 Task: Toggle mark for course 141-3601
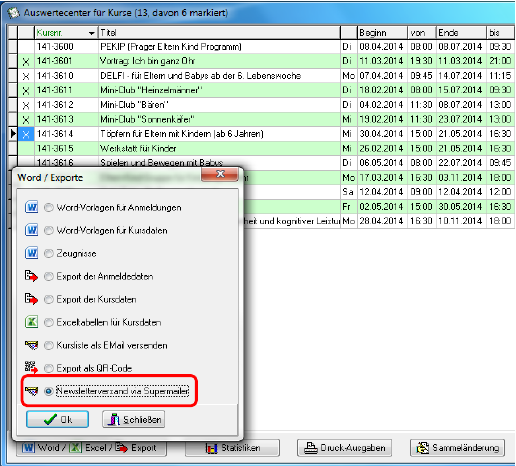click(x=26, y=61)
